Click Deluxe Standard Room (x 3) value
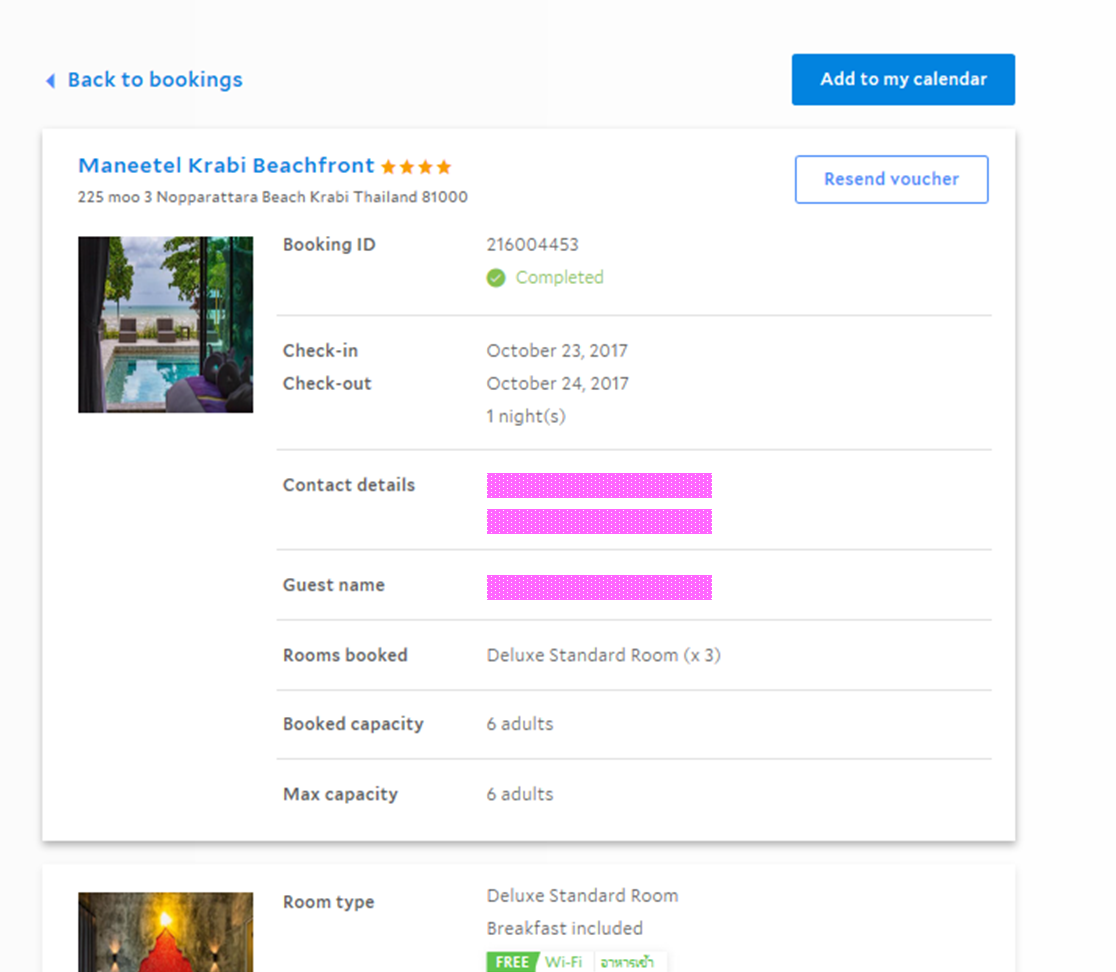The image size is (1116, 972). [604, 655]
